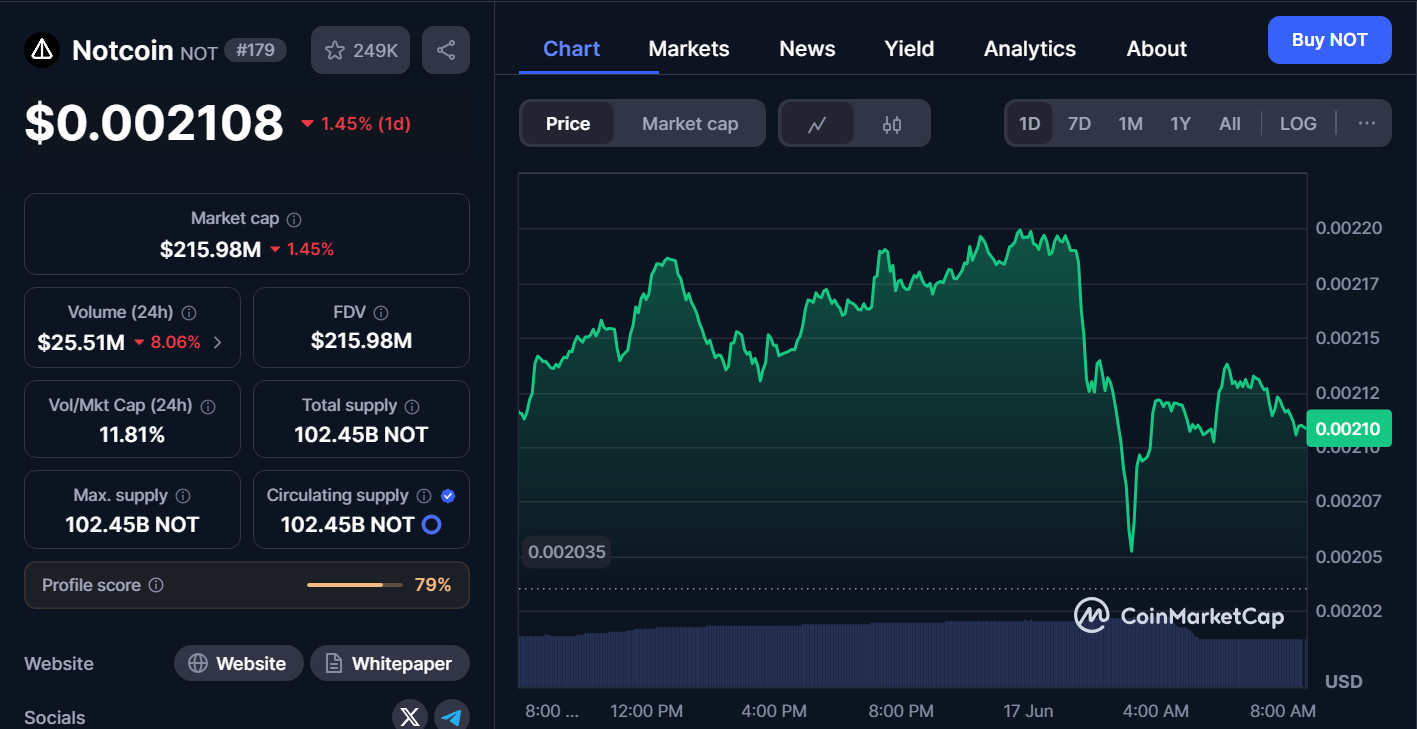The width and height of the screenshot is (1417, 729).
Task: Open the Whitepaper link button
Action: pos(389,663)
